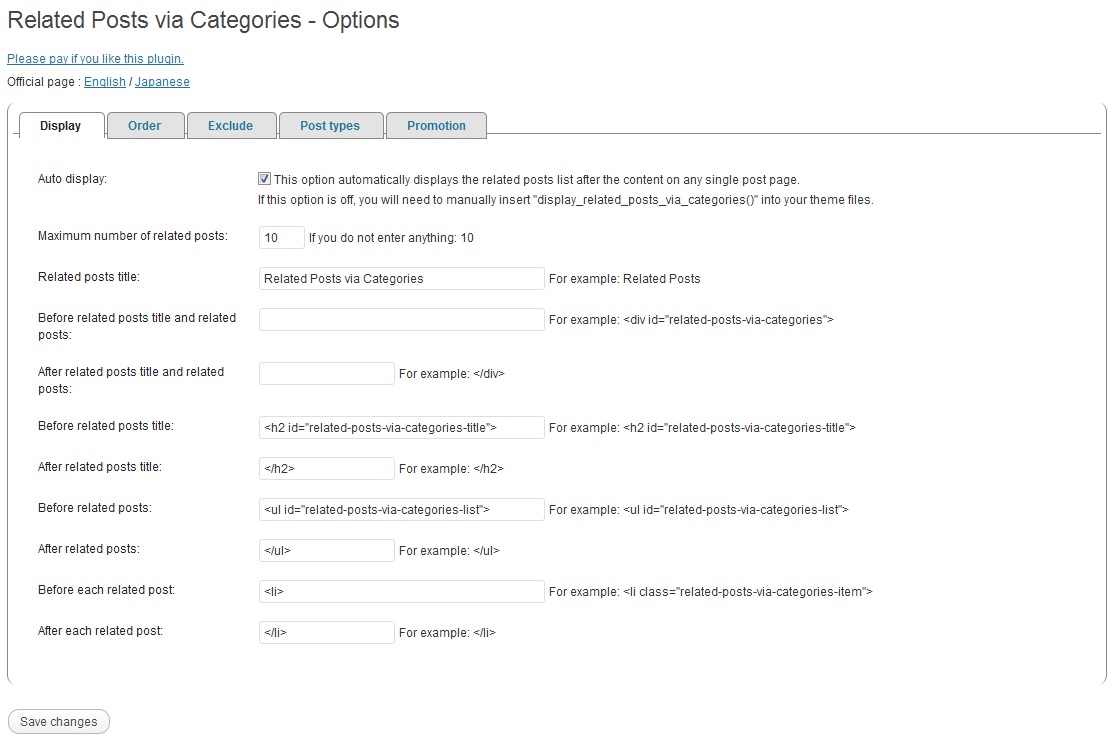The height and width of the screenshot is (746, 1115).
Task: Click the After related posts field
Action: pos(326,551)
